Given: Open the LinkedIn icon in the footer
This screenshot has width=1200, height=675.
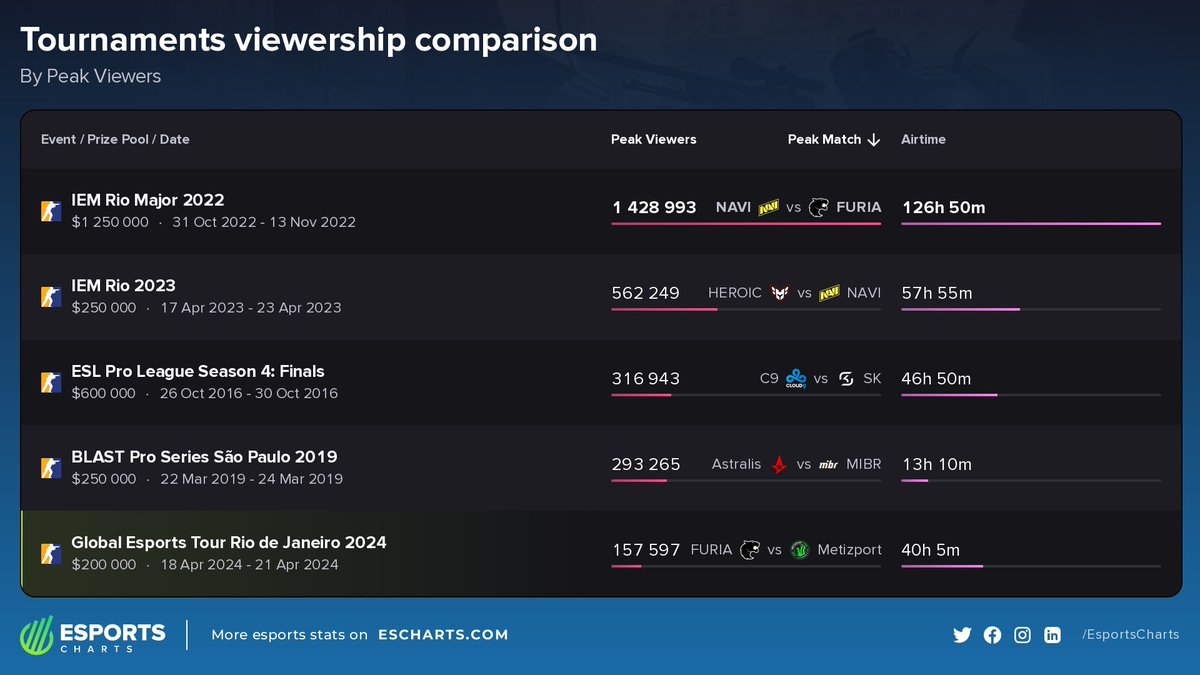Looking at the screenshot, I should [1052, 635].
